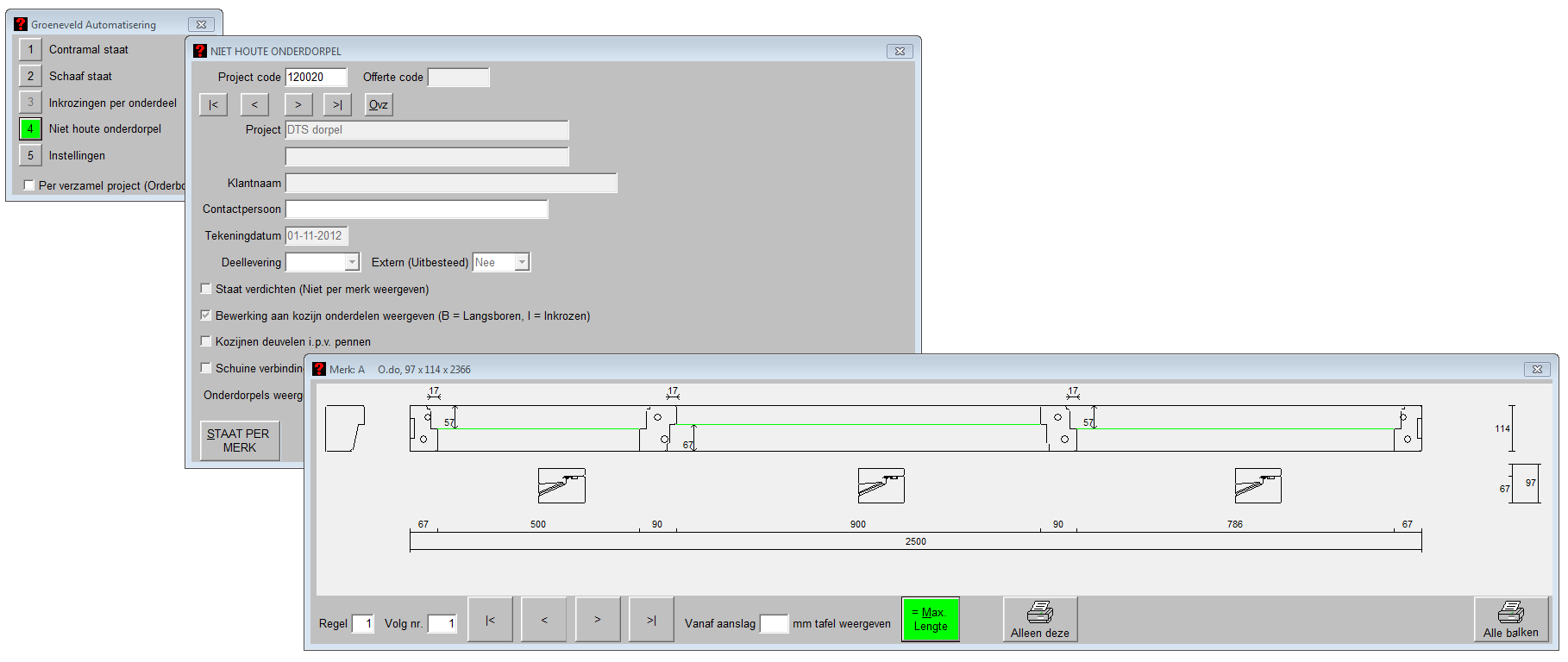
Task: Click the rightmost dorpel profile icon
Action: [1258, 485]
